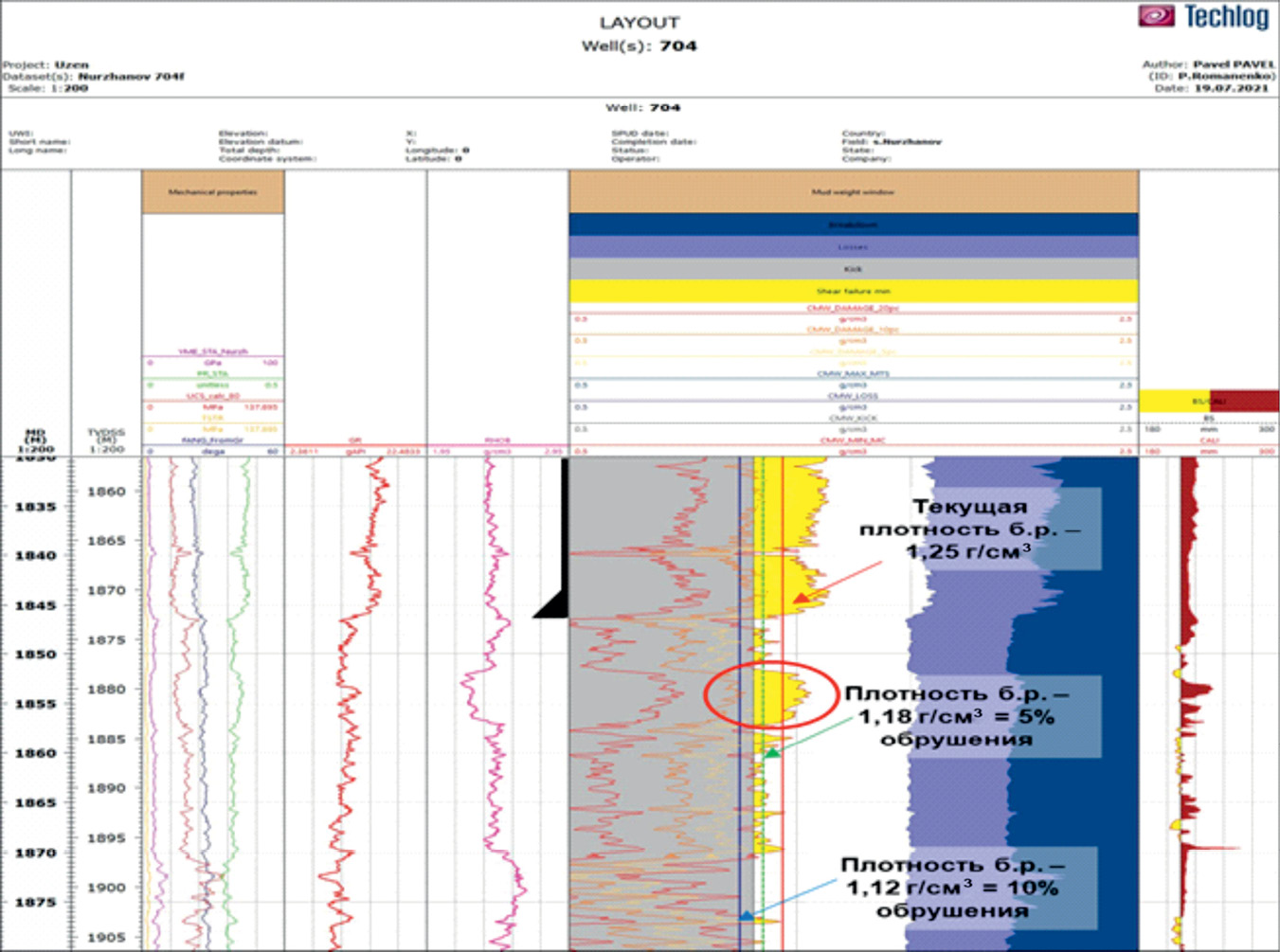Click the 1,18 г/см³ 5% collapse annotation
This screenshot has width=1280, height=952.
click(957, 716)
